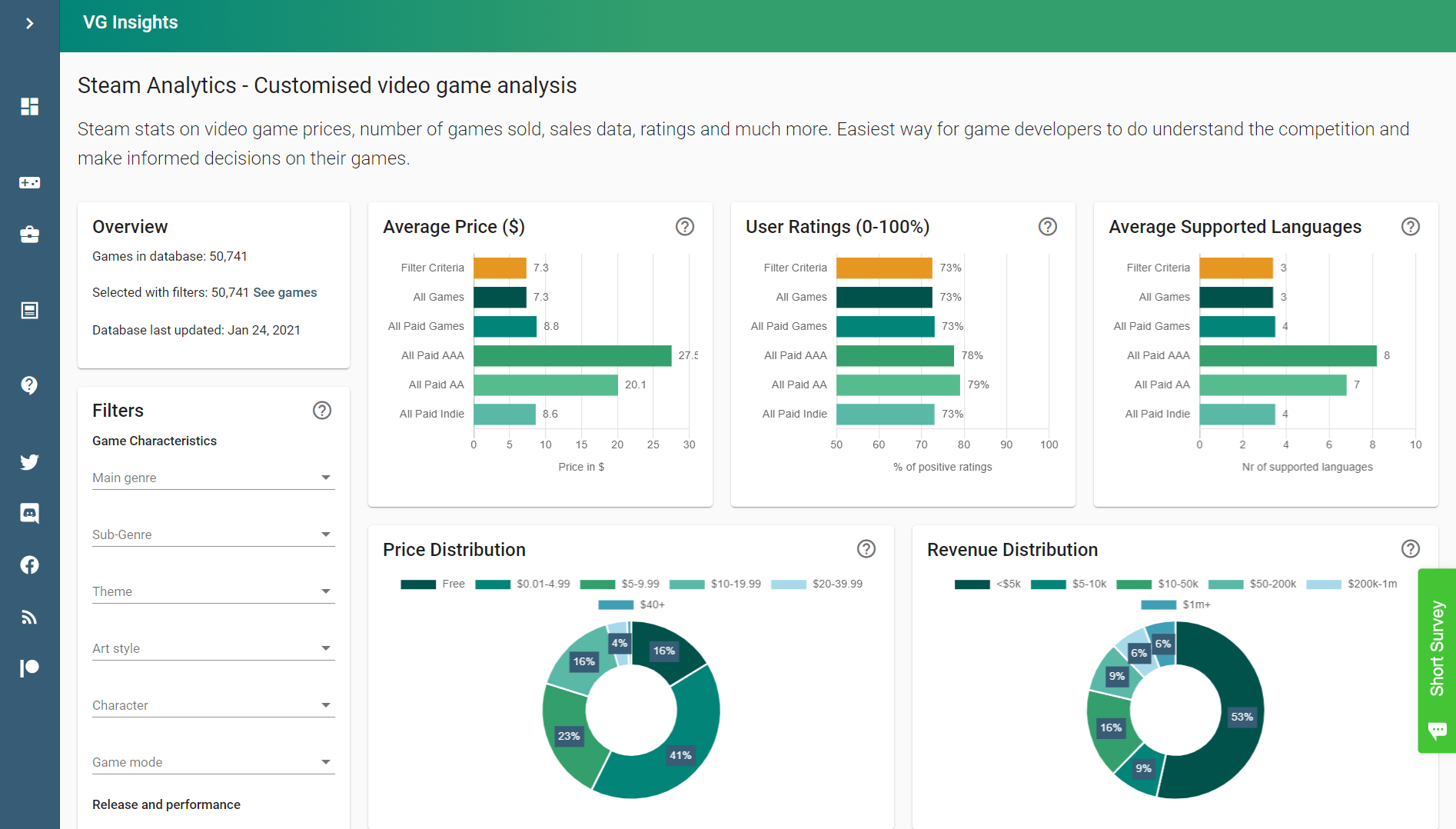The width and height of the screenshot is (1456, 829).
Task: Click the Revenue Distribution help icon
Action: 1411,549
